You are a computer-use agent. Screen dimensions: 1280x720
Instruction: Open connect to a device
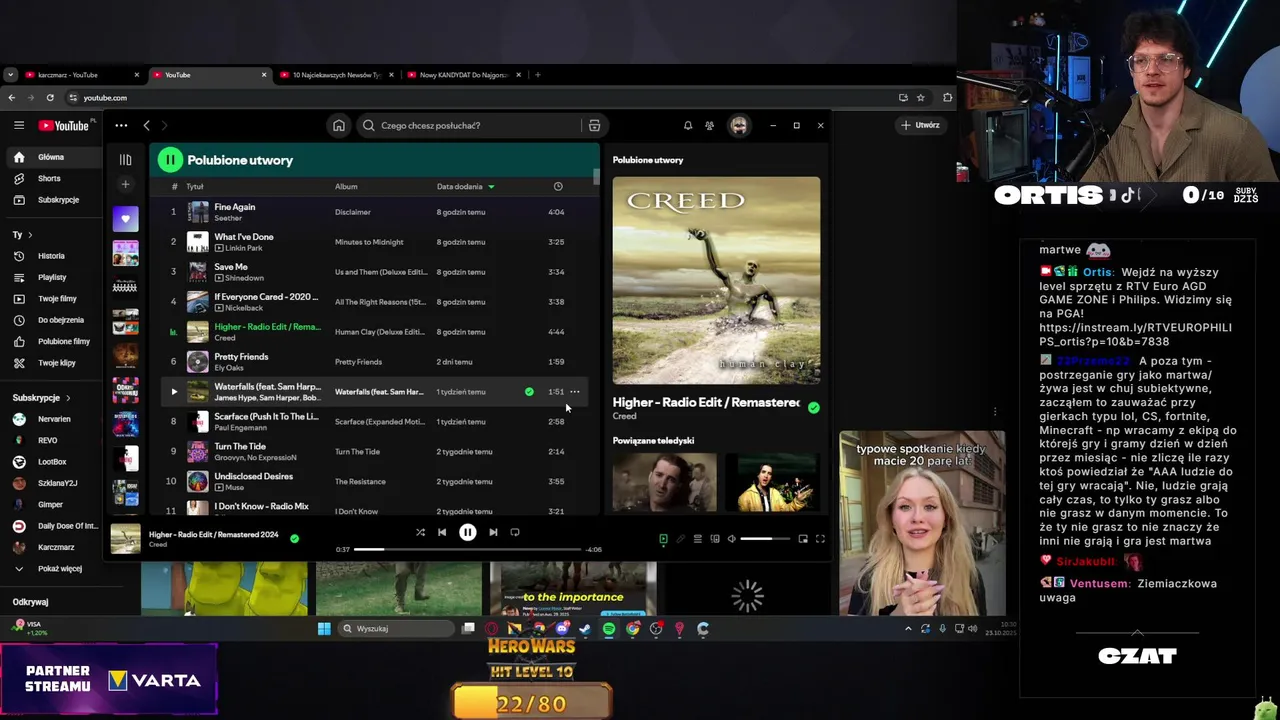point(715,539)
